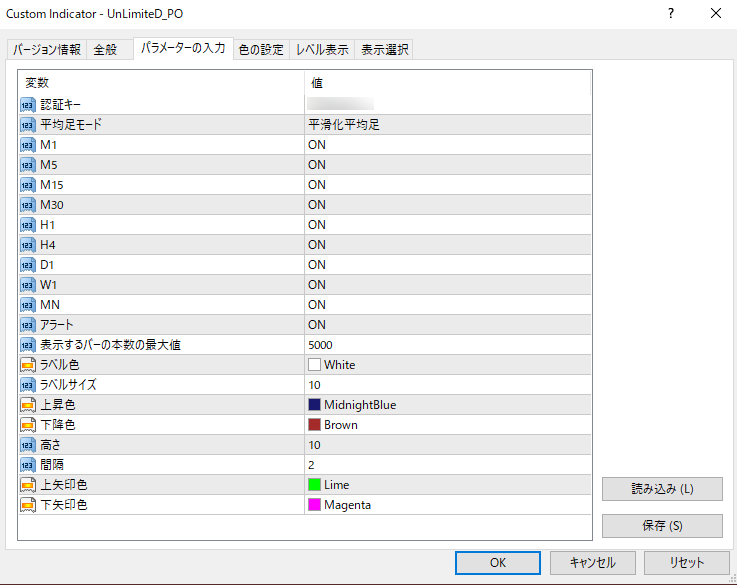Edit the 認証キー value field
The height and width of the screenshot is (585, 737).
447,105
